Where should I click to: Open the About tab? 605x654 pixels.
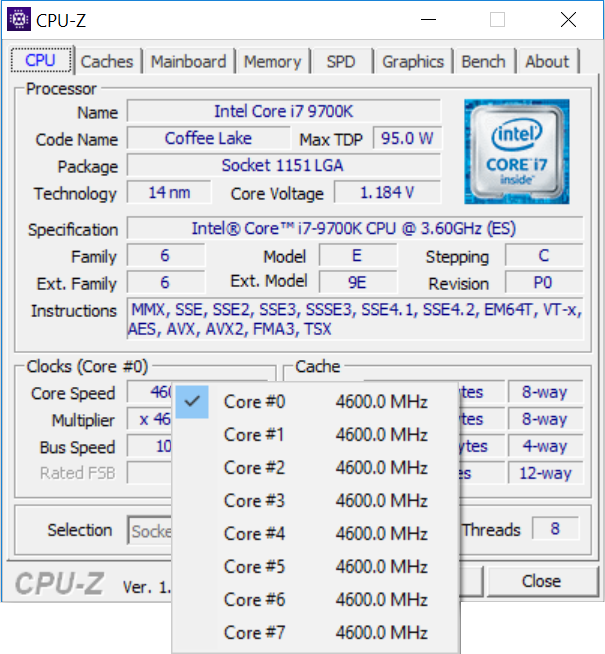pos(547,62)
